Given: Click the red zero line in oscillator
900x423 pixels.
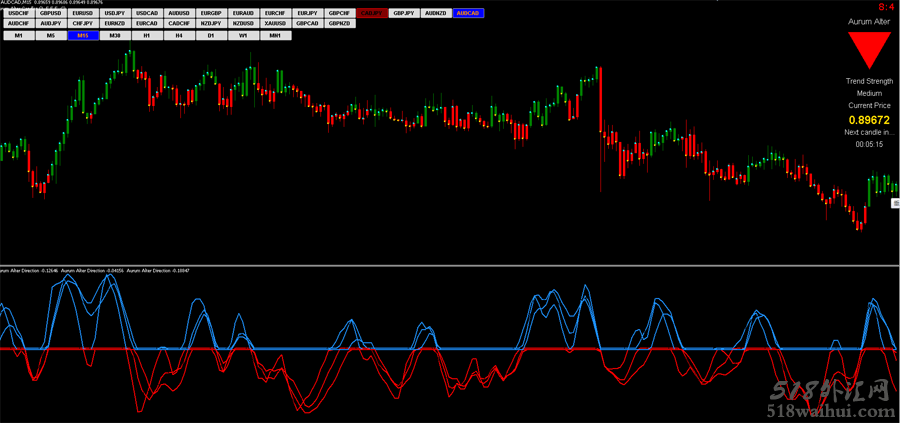Looking at the screenshot, I should point(450,349).
